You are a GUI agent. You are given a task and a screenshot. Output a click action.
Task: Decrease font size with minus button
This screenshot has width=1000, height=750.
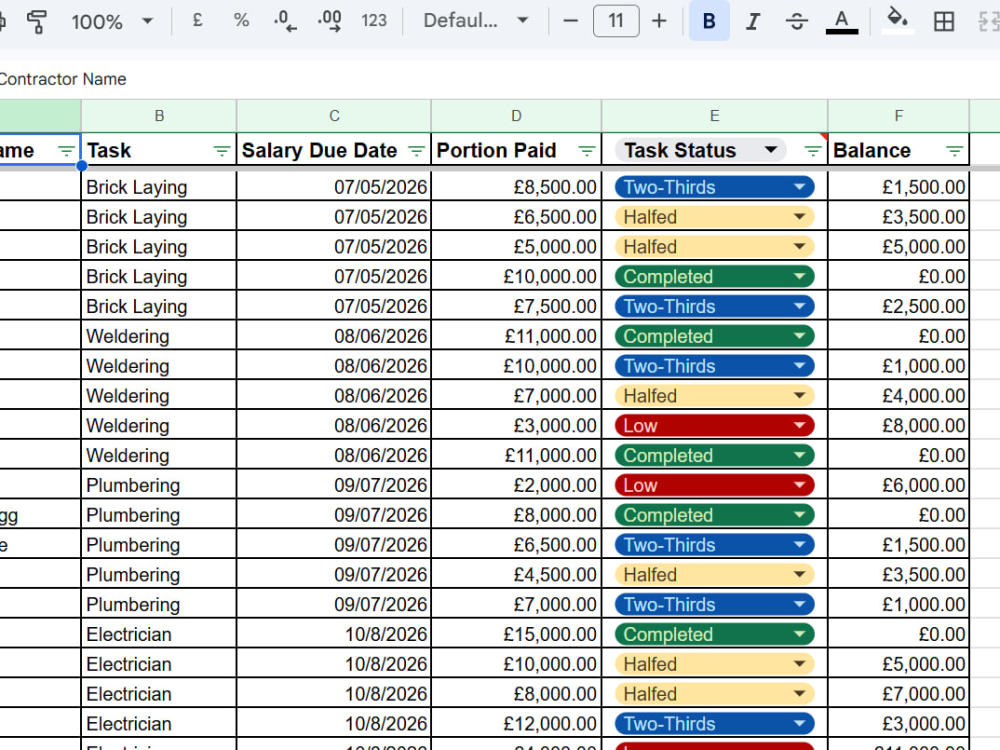tap(571, 21)
